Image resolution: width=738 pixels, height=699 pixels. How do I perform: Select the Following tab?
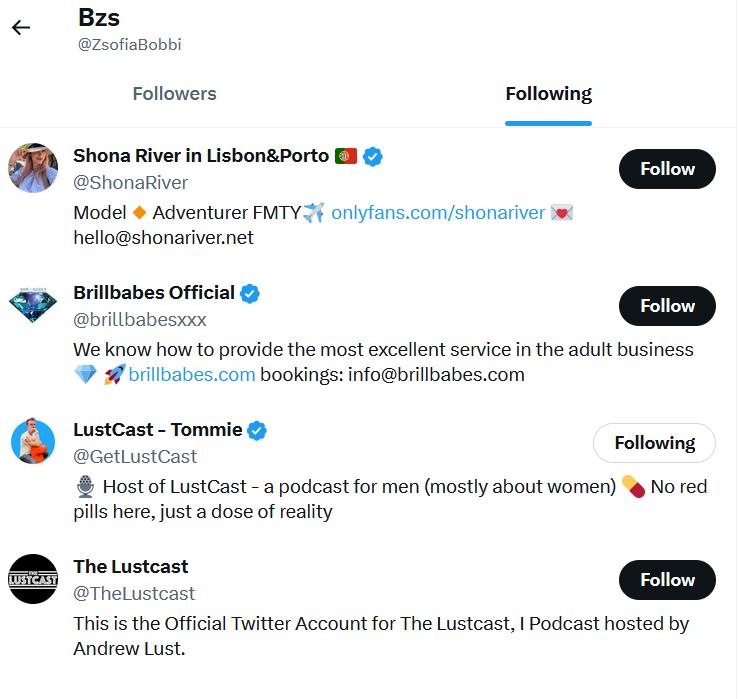tap(548, 94)
